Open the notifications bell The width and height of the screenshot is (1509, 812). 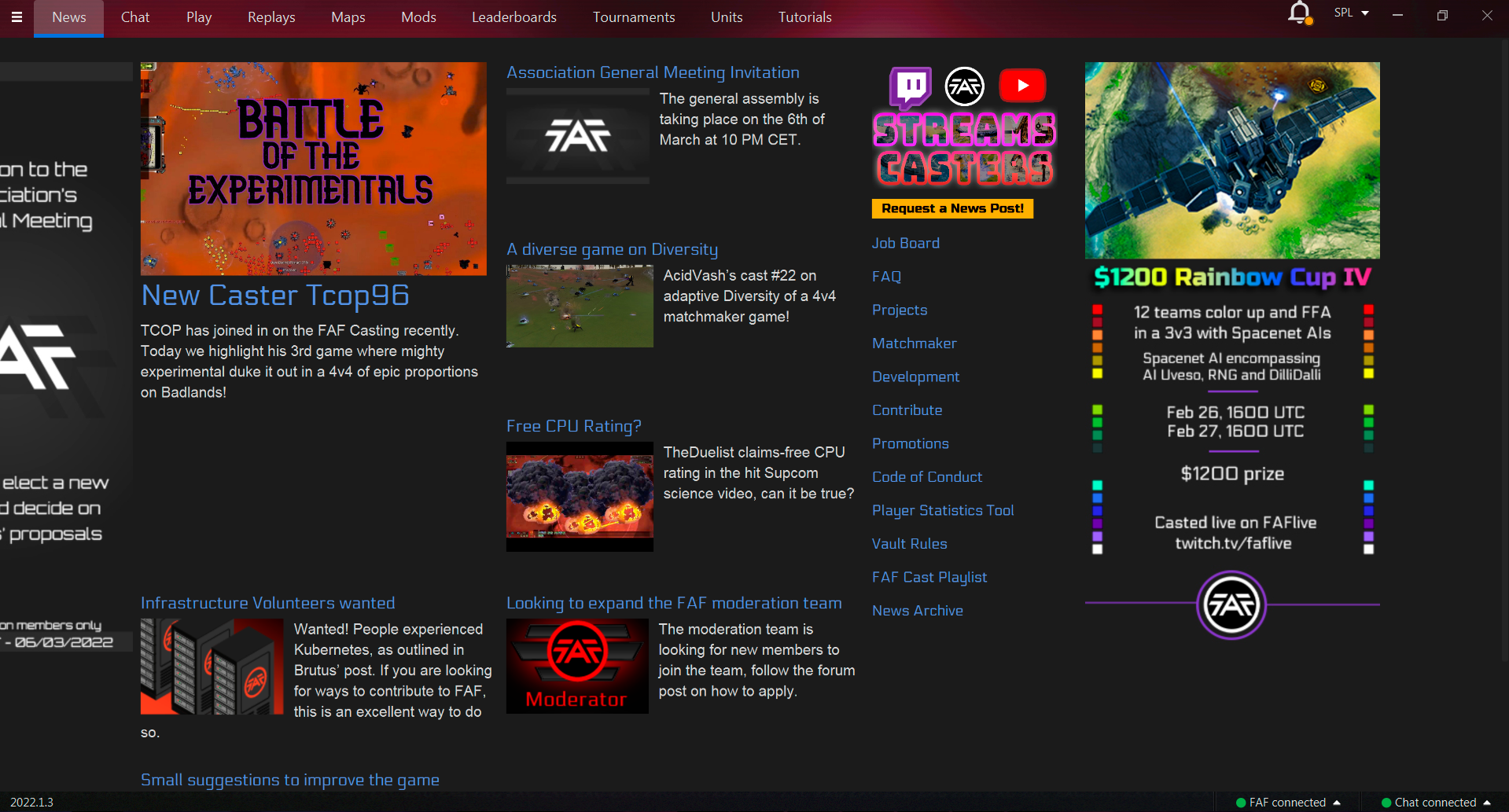1299,13
